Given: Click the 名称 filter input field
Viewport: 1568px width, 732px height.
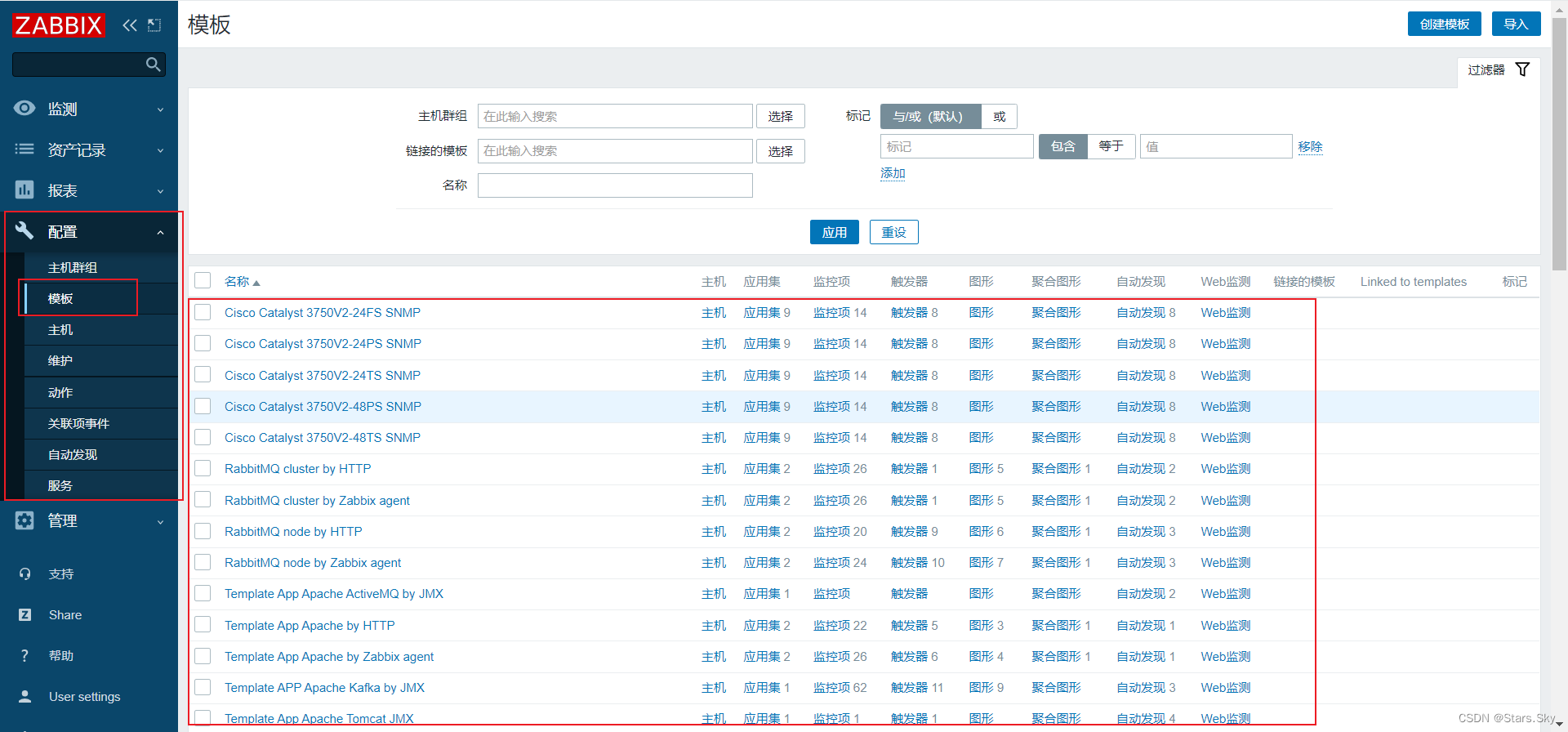Looking at the screenshot, I should 614,185.
